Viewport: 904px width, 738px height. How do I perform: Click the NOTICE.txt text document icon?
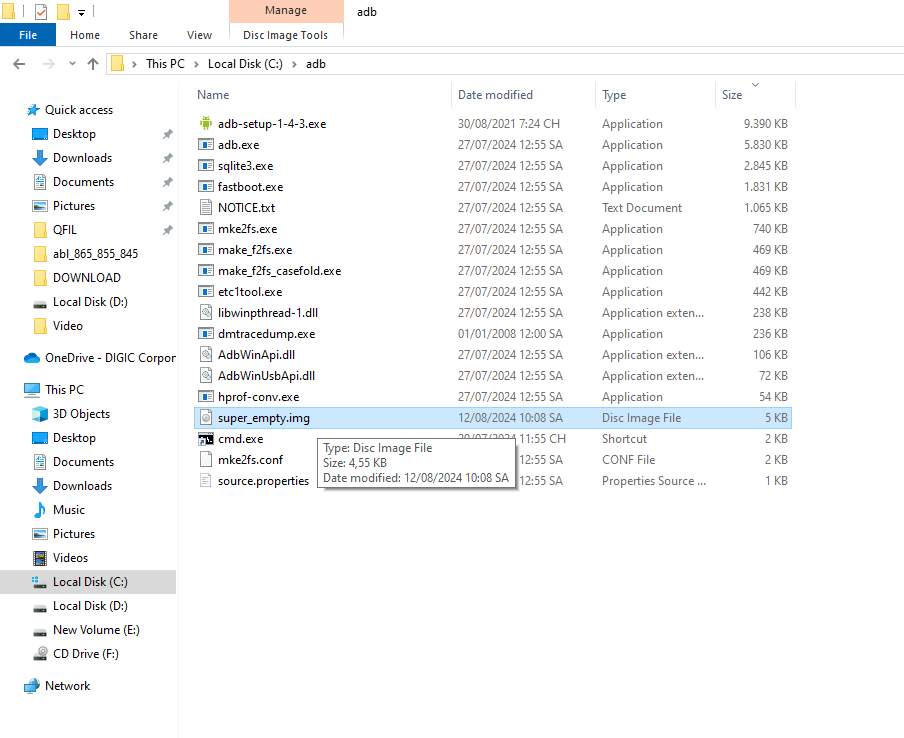tap(206, 208)
